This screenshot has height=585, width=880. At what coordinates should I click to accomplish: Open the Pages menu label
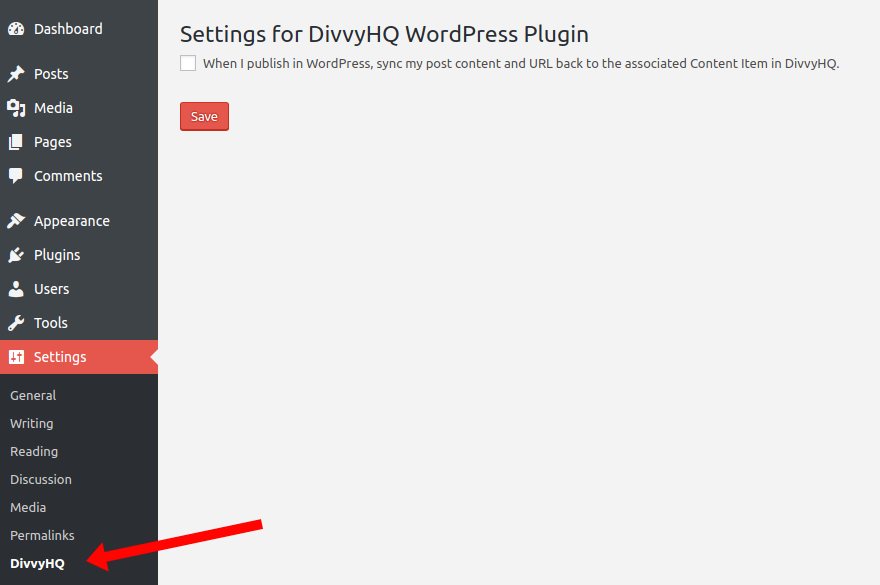click(x=53, y=142)
